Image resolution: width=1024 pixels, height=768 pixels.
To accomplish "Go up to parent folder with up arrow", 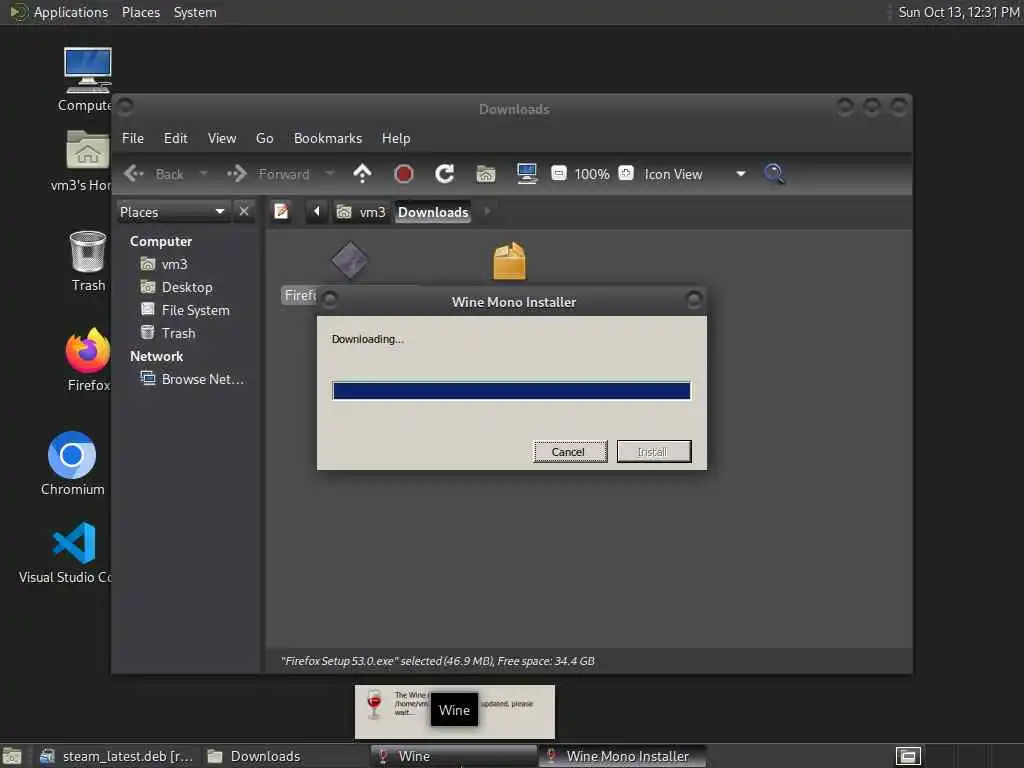I will coord(362,174).
